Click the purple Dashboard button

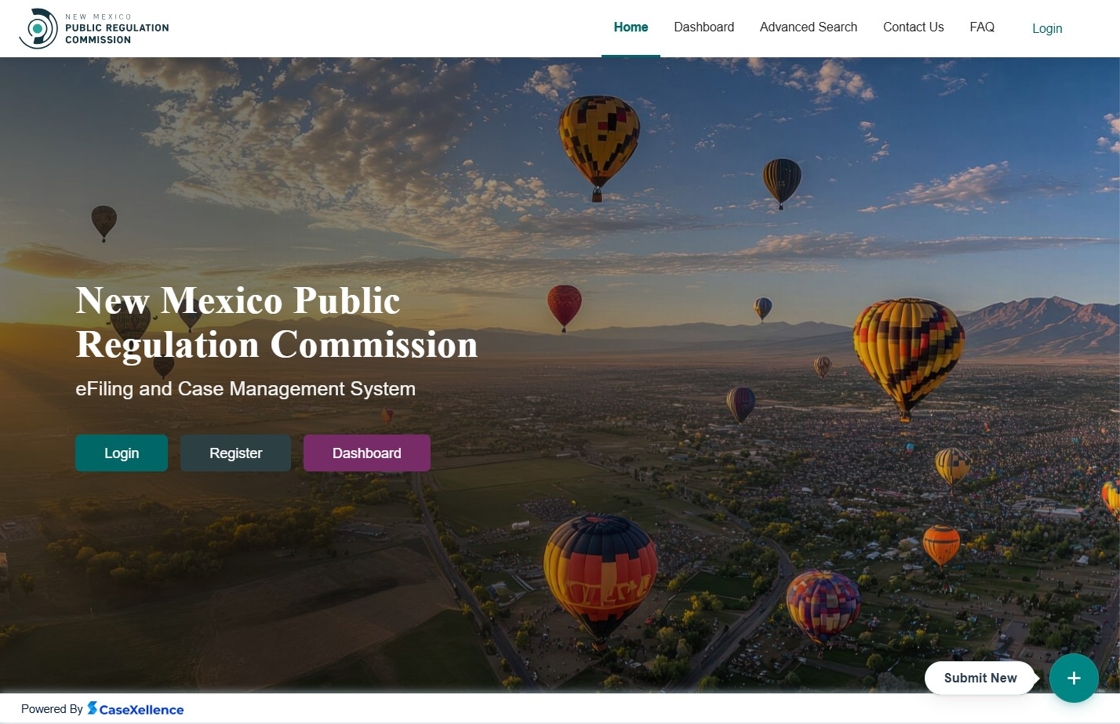point(366,453)
